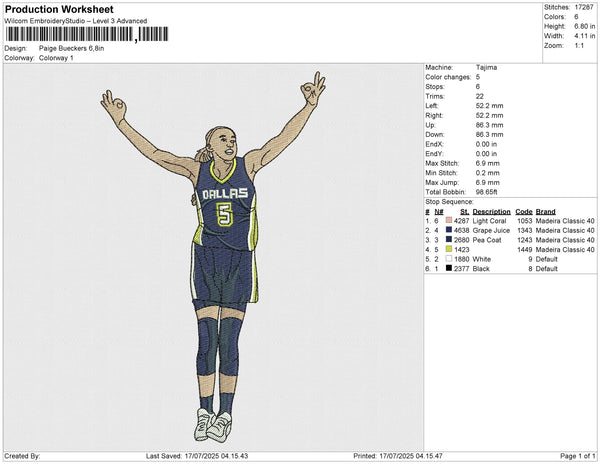
Task: Click the barcode in the header
Action: 87,34
